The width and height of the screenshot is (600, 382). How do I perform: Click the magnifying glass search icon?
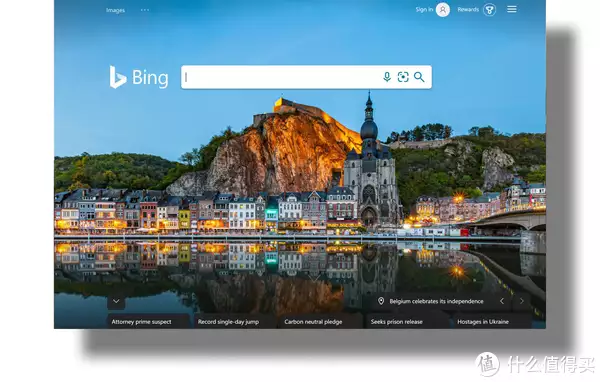[x=419, y=77]
